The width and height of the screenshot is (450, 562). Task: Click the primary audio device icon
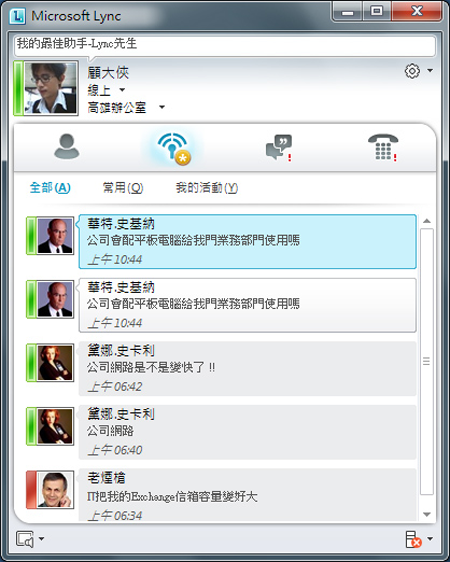click(x=25, y=539)
